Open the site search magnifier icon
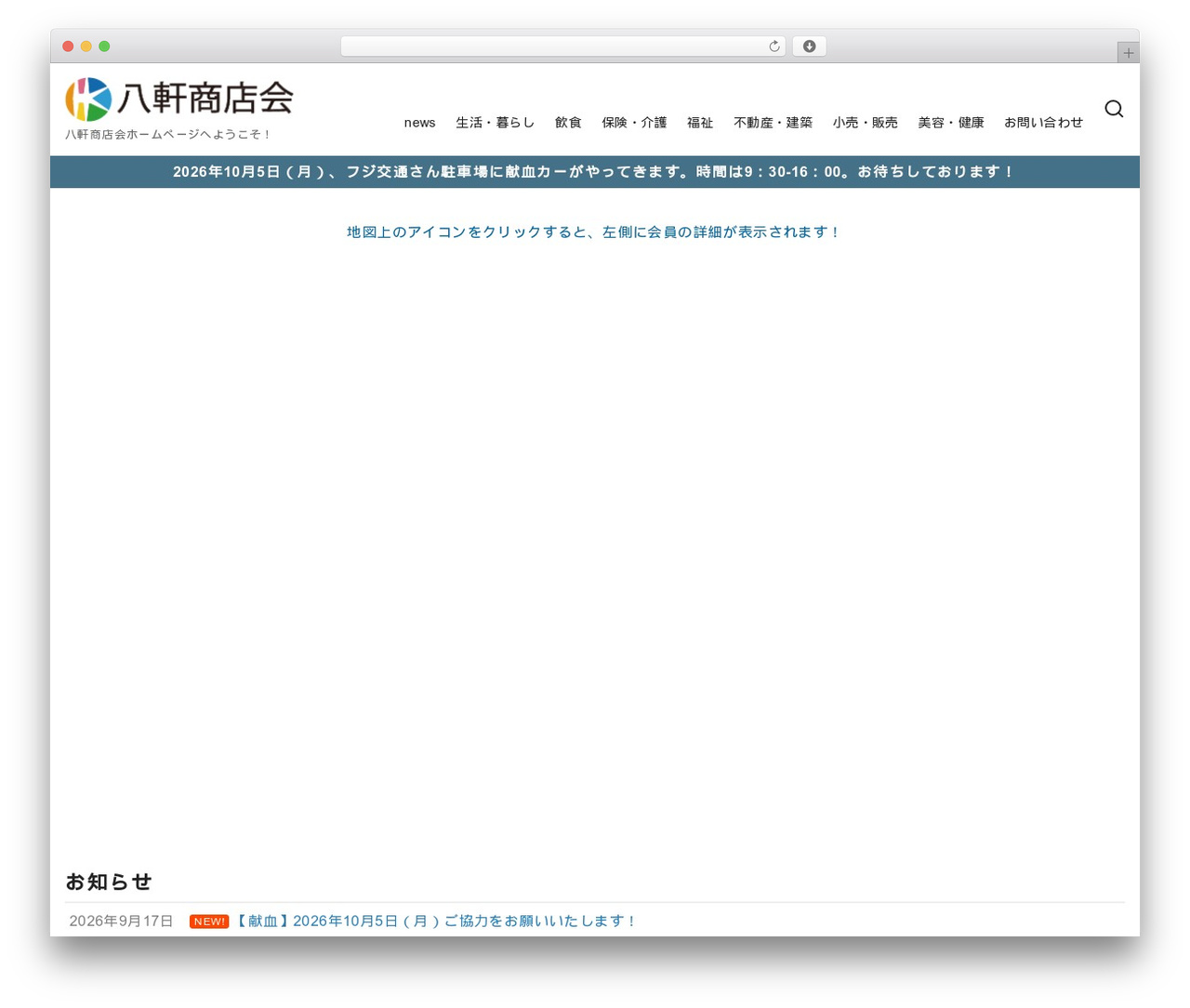The height and width of the screenshot is (1008, 1190). 1114,109
